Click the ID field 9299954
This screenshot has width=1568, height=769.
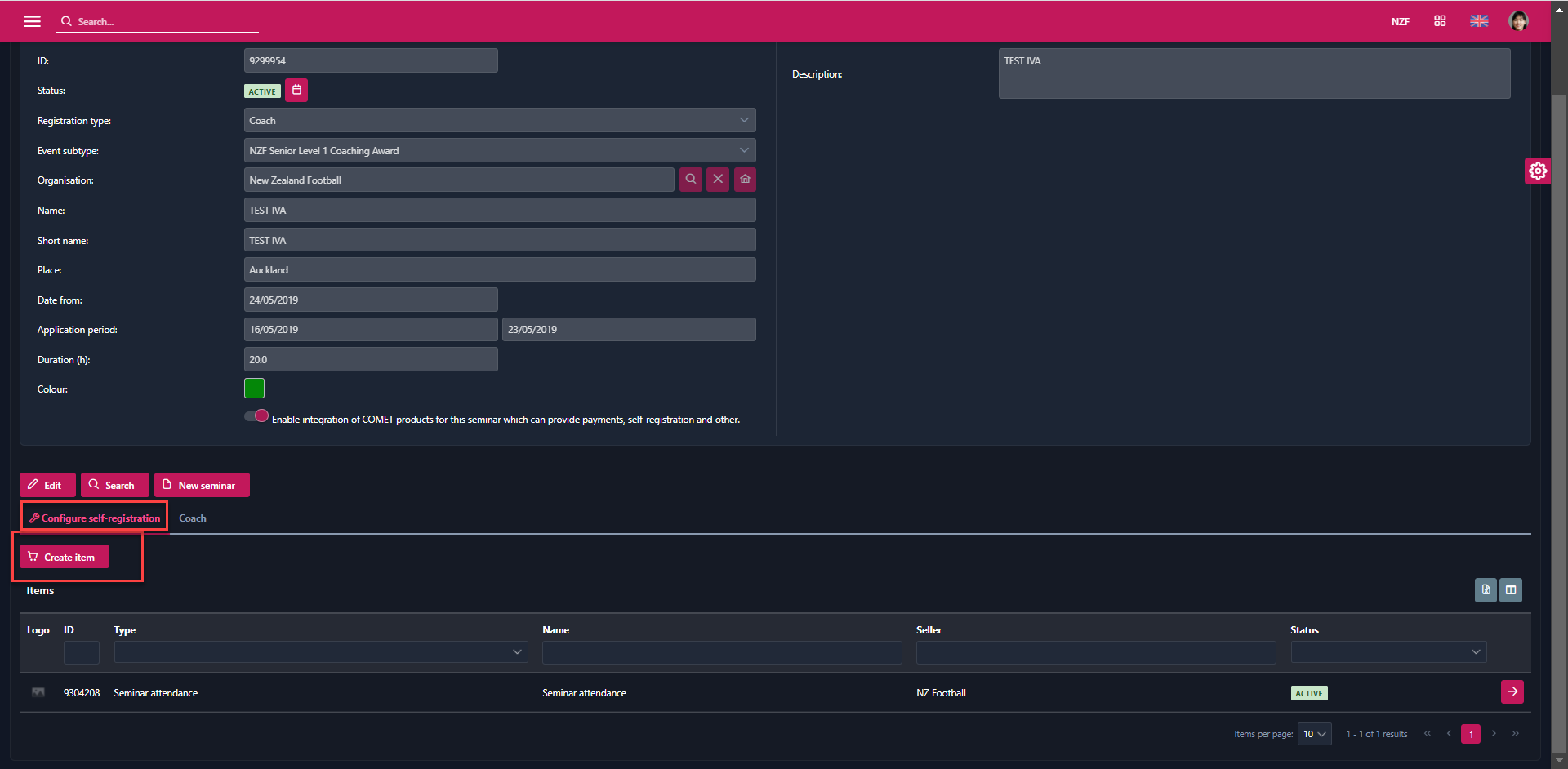pyautogui.click(x=371, y=60)
